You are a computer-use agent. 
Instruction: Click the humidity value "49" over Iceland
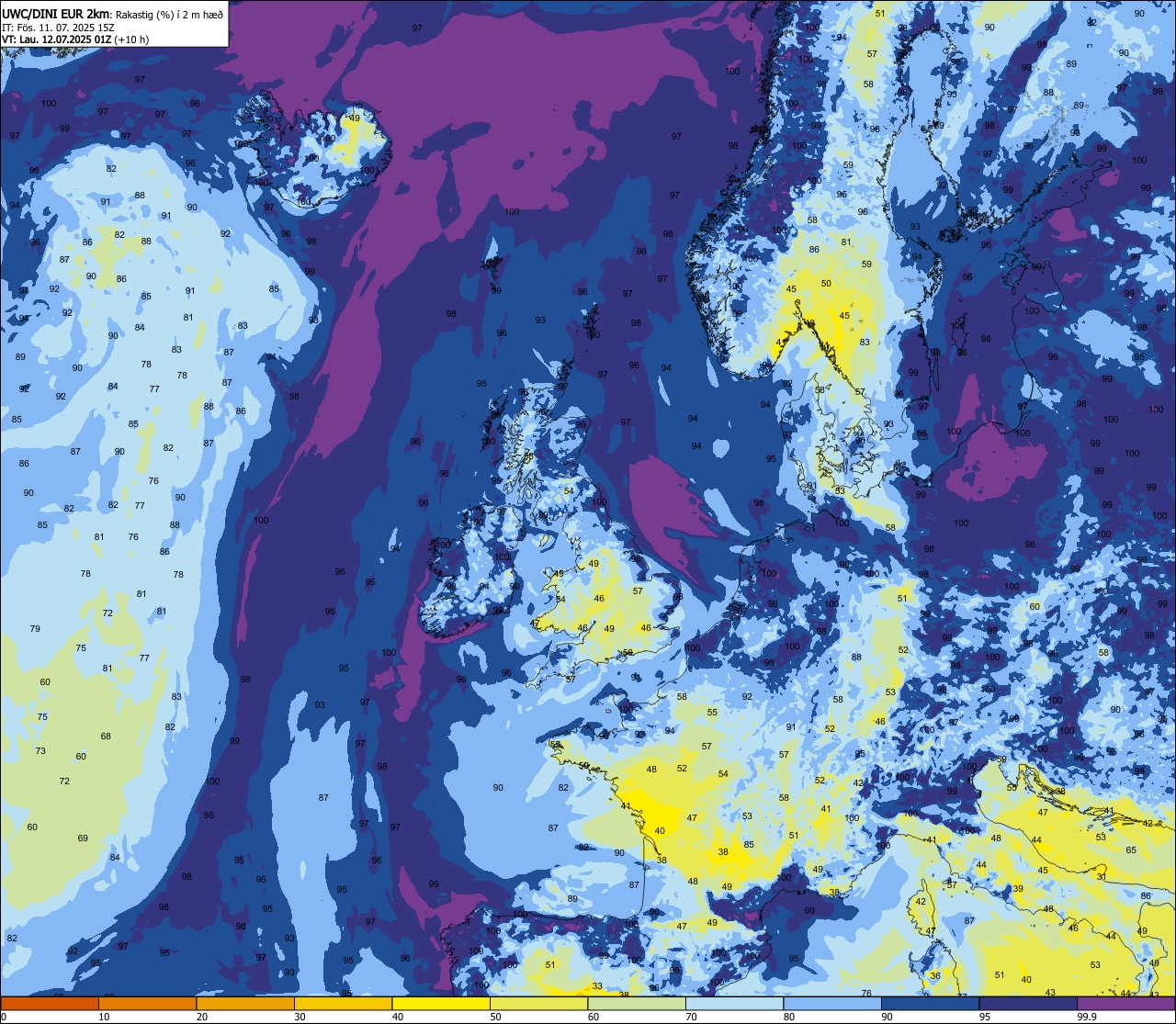pyautogui.click(x=355, y=118)
